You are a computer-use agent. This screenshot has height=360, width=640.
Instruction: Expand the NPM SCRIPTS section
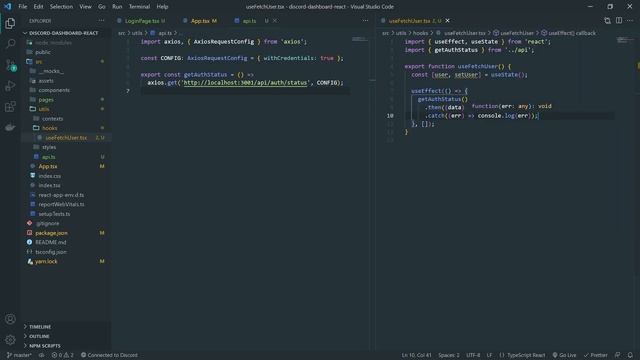tap(44, 346)
